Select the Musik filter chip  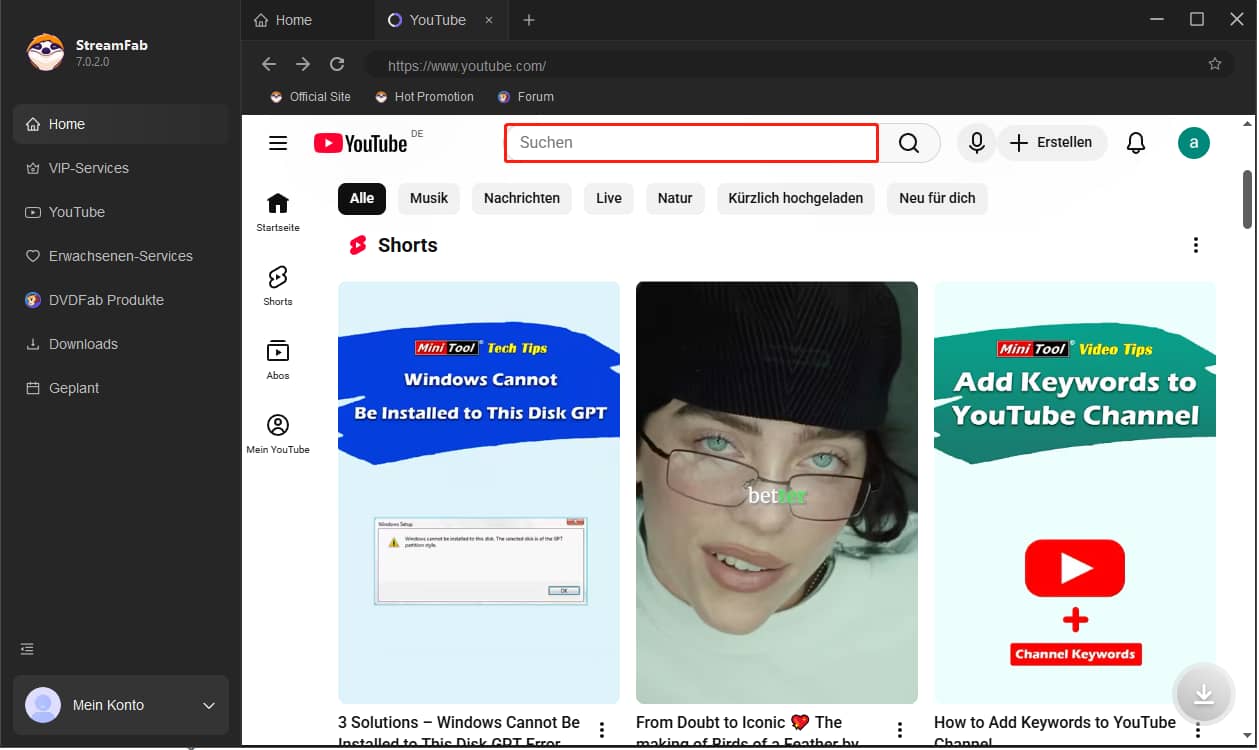429,198
